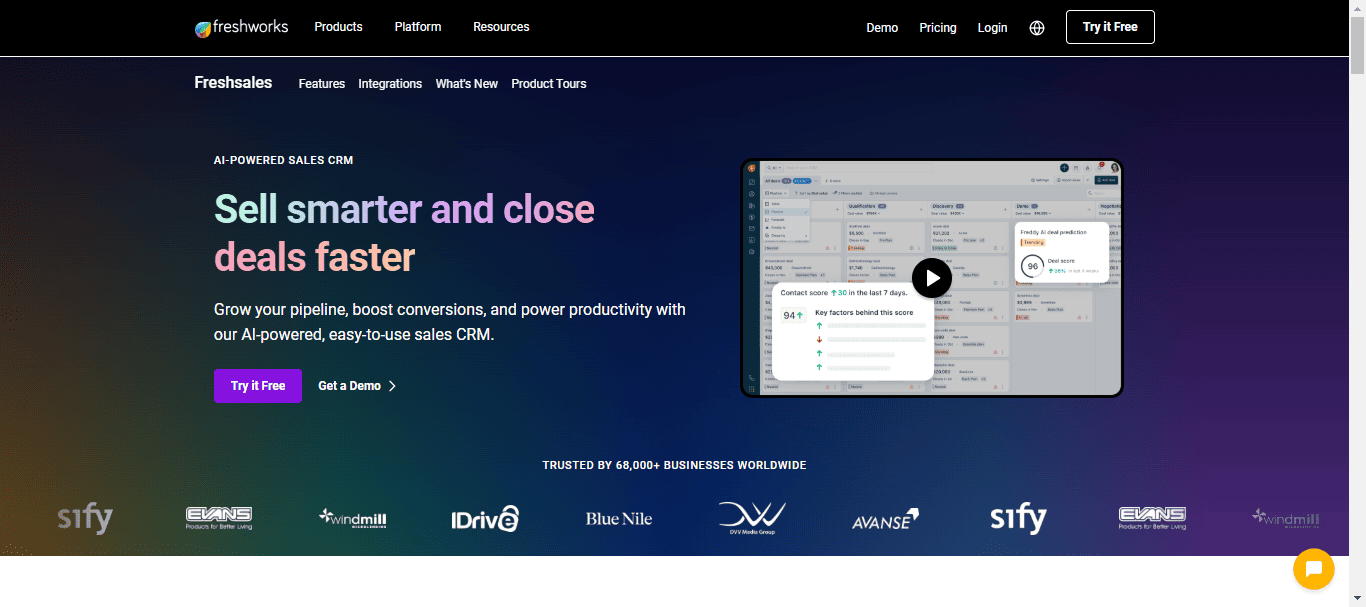Go to What's New page
This screenshot has height=607, width=1366.
(x=467, y=84)
